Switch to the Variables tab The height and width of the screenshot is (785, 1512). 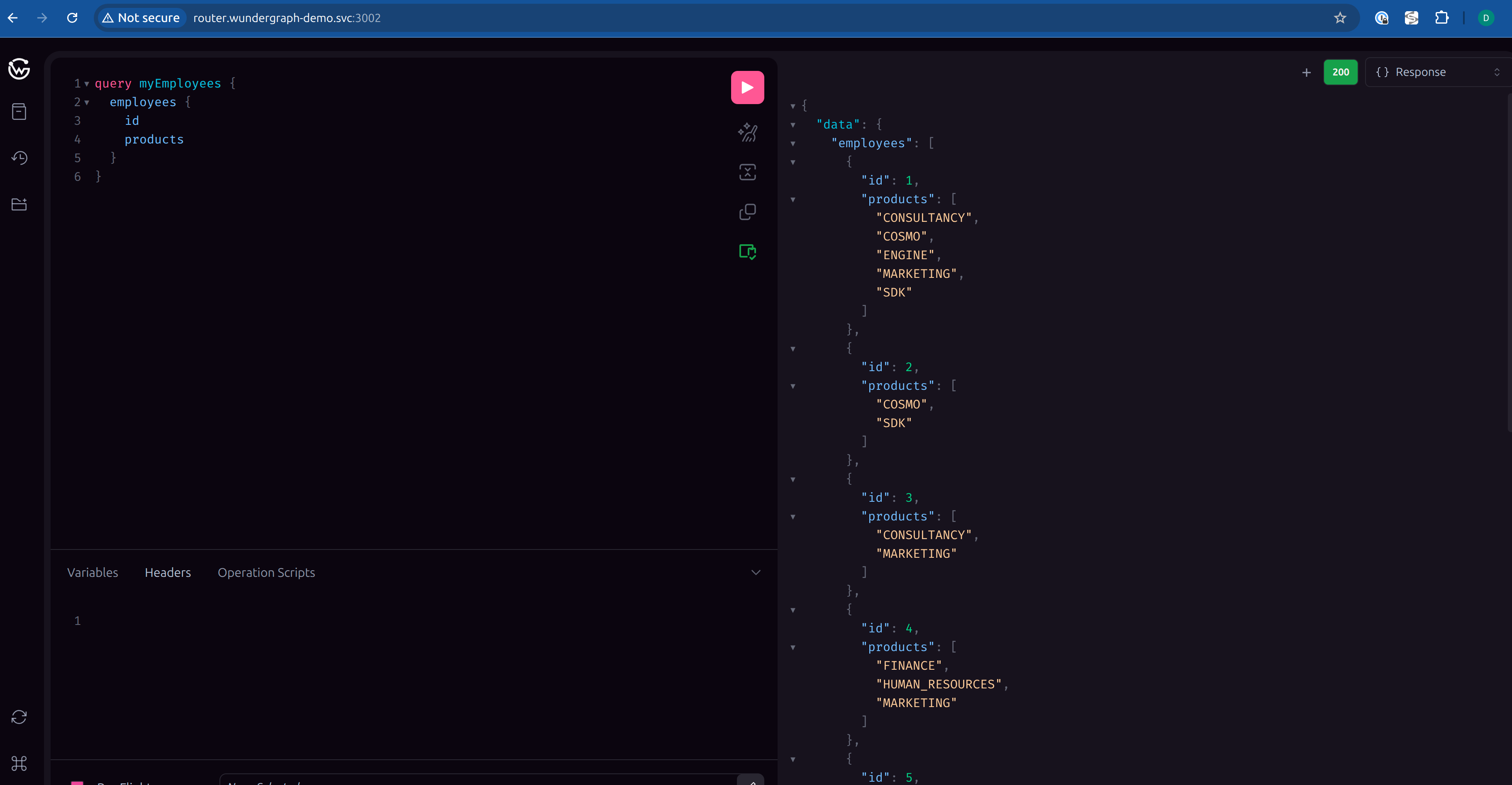[x=92, y=573]
